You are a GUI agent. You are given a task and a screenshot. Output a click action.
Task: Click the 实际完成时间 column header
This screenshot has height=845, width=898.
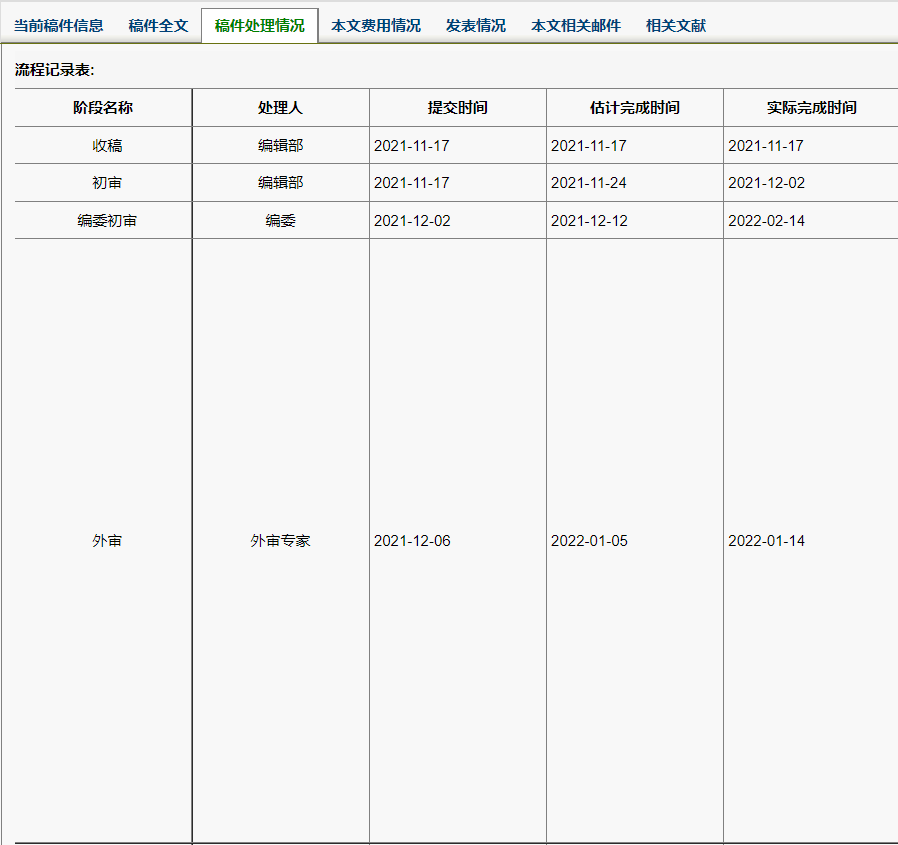coord(812,108)
